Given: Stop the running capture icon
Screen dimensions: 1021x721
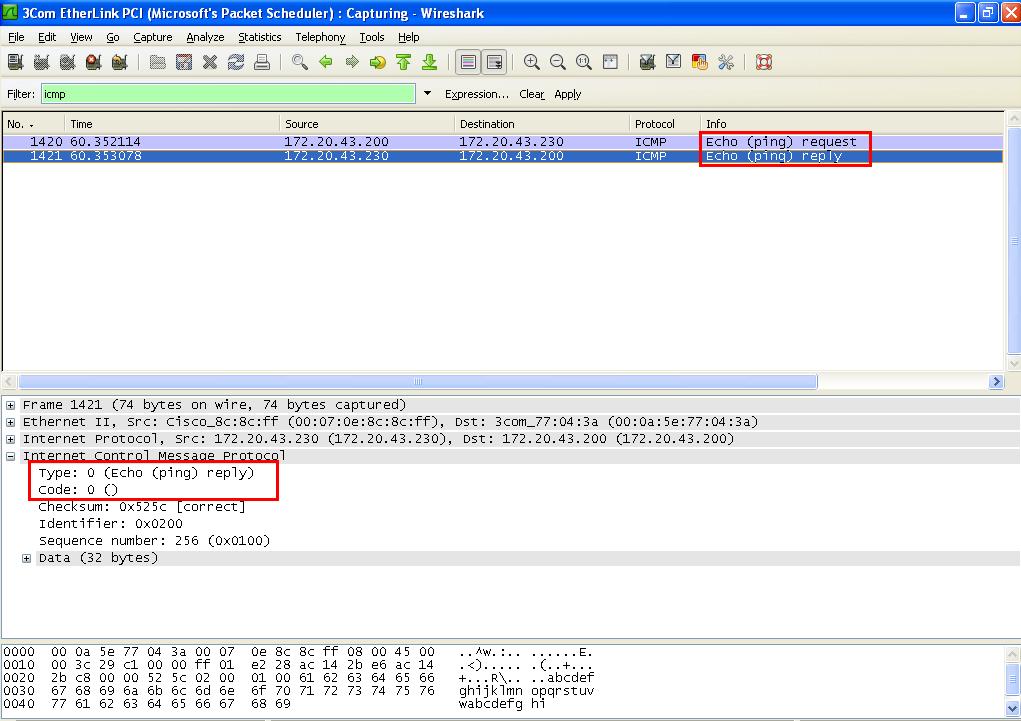Looking at the screenshot, I should tap(94, 62).
